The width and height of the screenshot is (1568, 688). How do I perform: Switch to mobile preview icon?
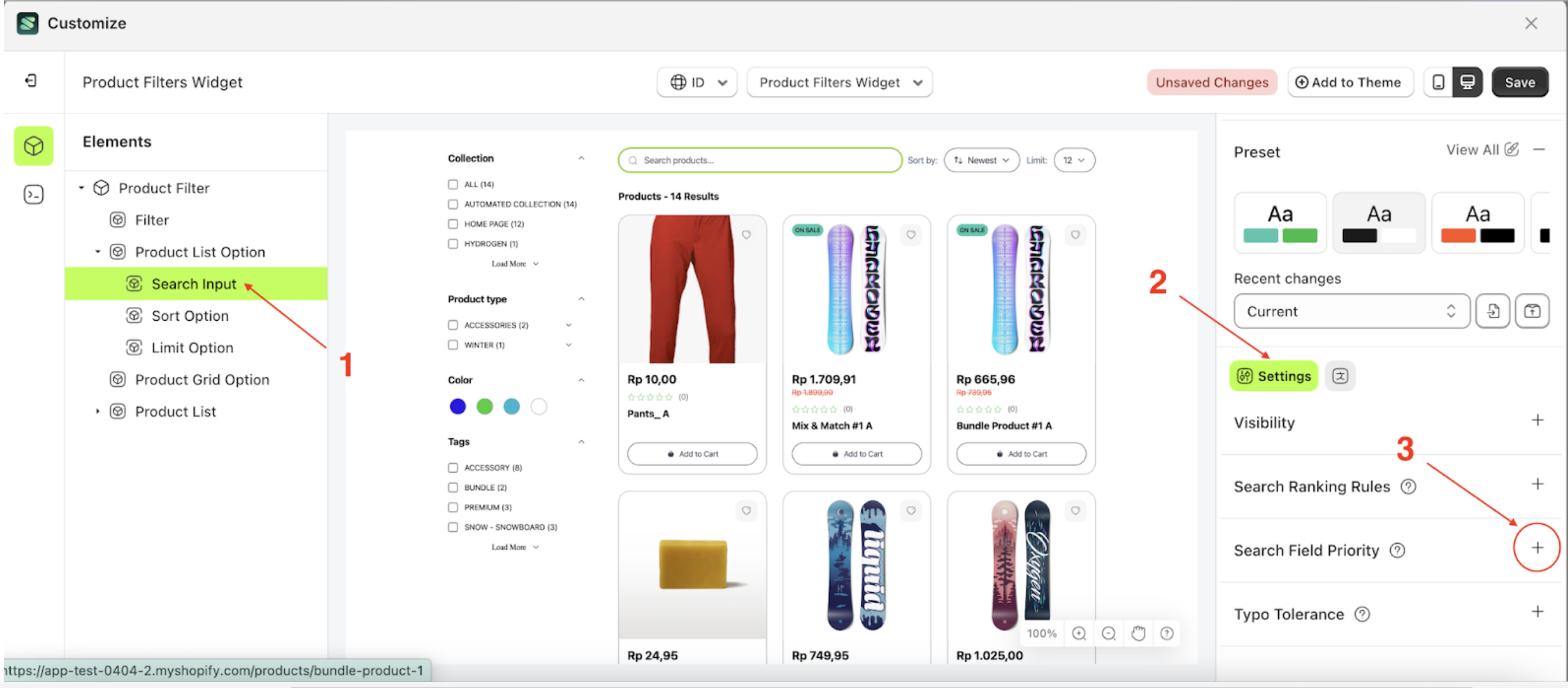pos(1438,82)
